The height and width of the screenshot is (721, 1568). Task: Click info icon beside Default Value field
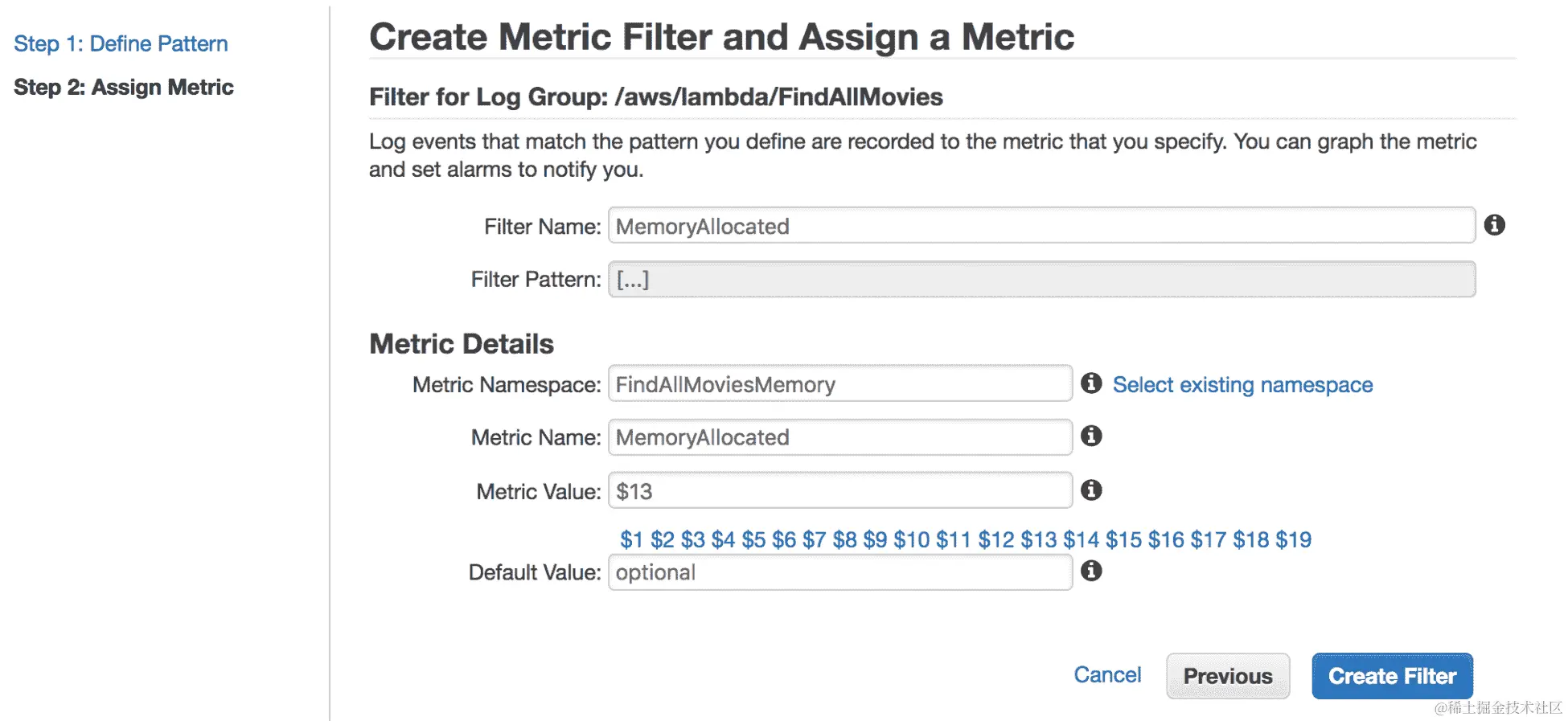click(x=1090, y=571)
